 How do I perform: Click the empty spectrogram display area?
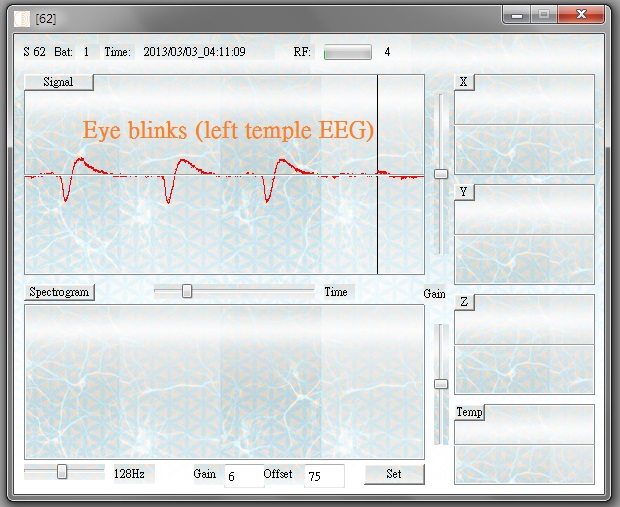tap(224, 382)
